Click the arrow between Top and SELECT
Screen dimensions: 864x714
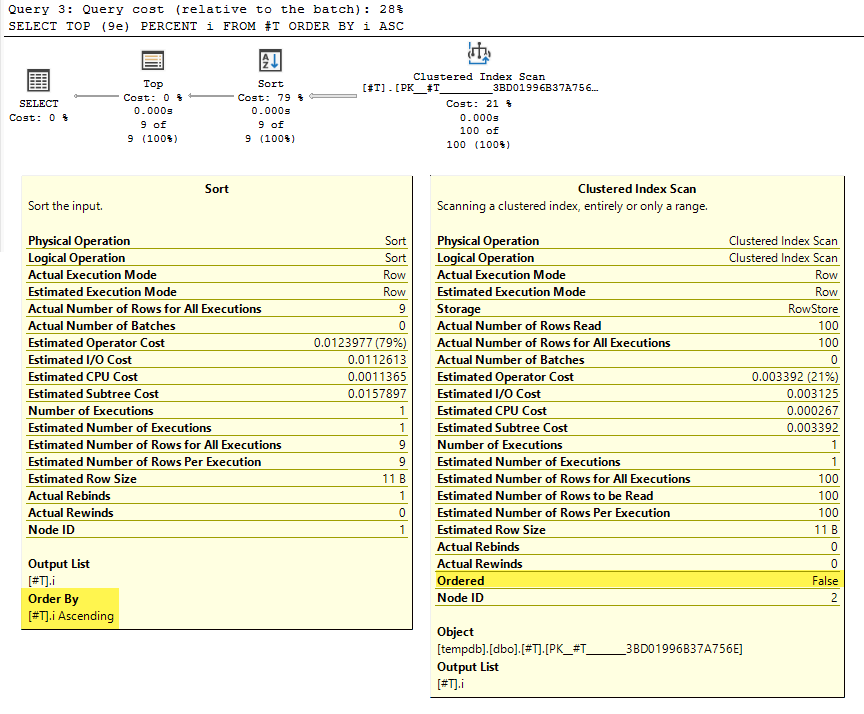[x=96, y=96]
